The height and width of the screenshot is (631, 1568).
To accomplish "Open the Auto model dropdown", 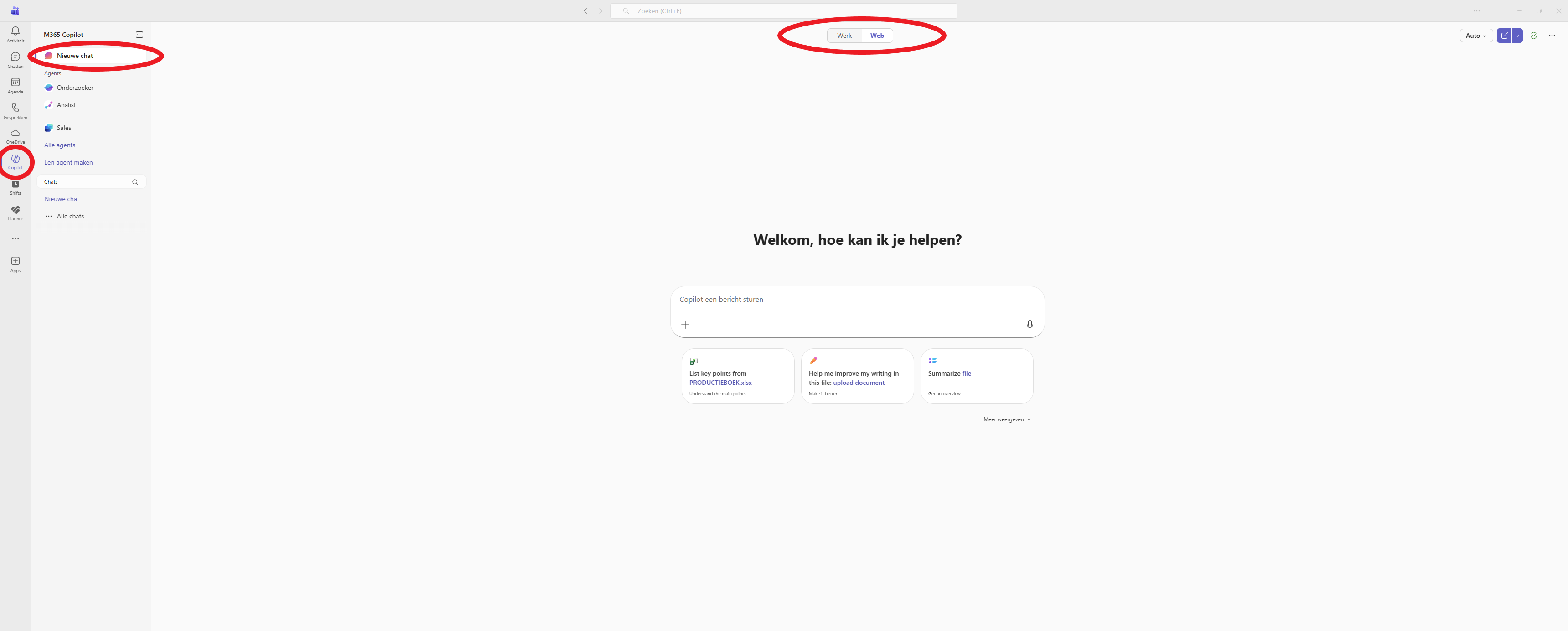I will pyautogui.click(x=1475, y=35).
